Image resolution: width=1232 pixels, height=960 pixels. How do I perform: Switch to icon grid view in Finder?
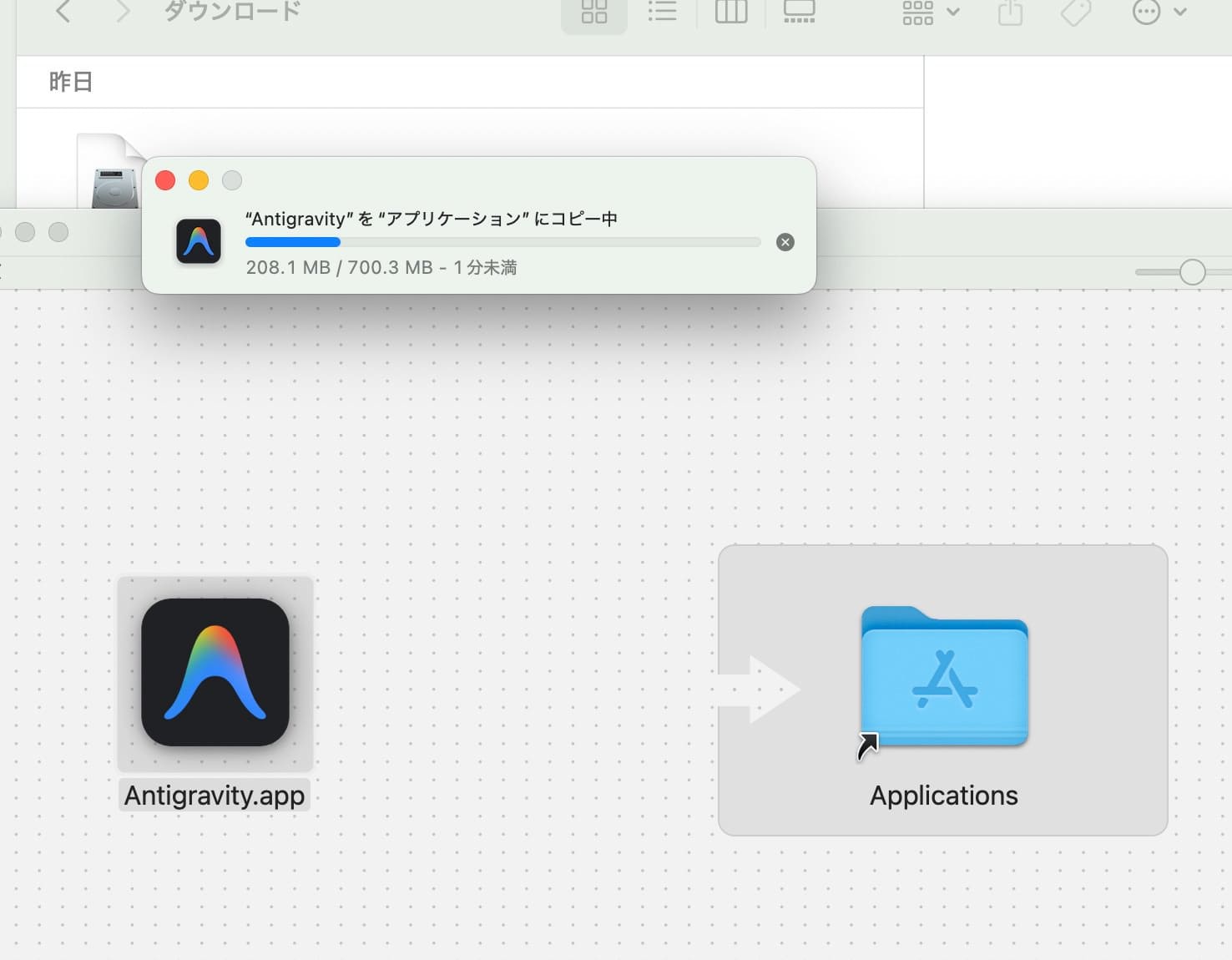coord(593,12)
